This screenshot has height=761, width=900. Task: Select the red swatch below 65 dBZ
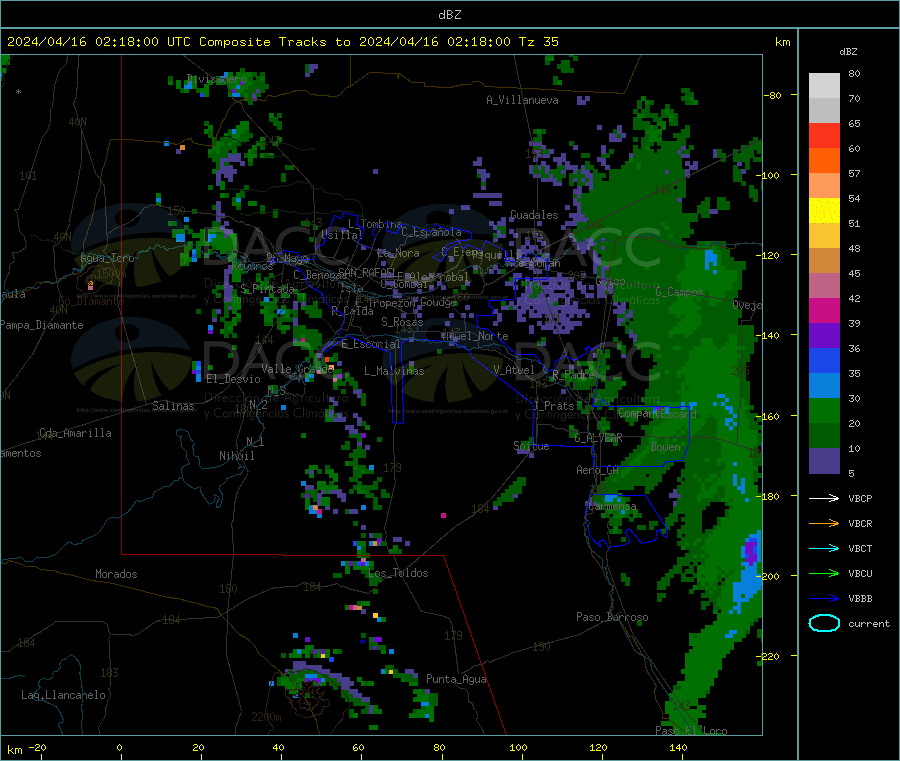click(824, 135)
